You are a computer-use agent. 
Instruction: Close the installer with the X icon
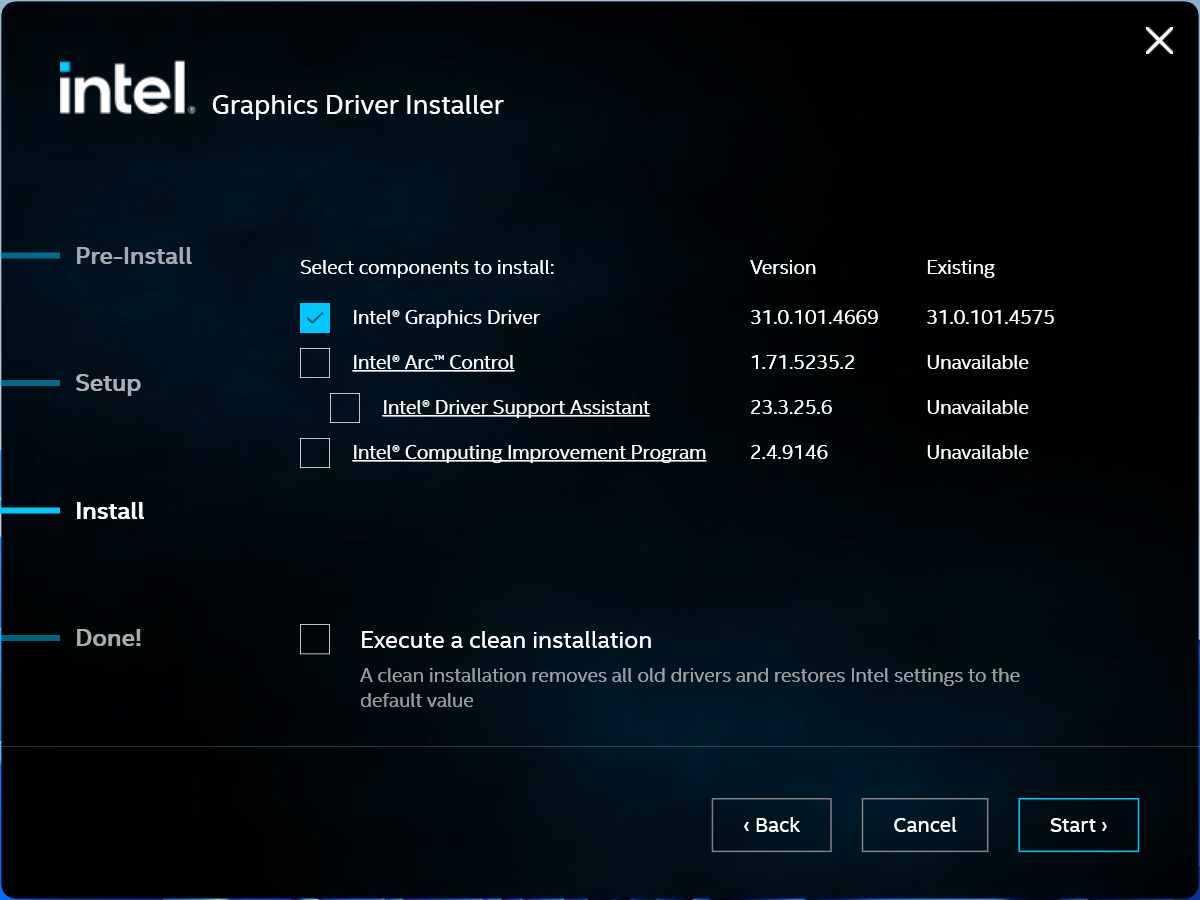click(1159, 41)
